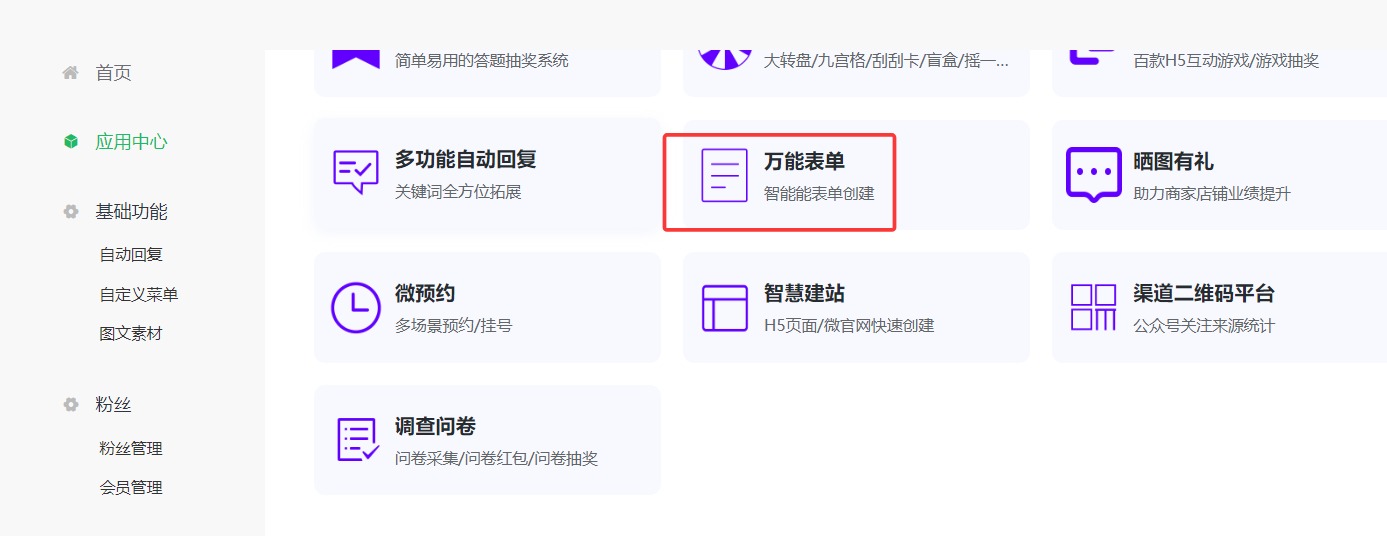Viewport: 1387px width, 536px height.
Task: Click the 多功能自动回复 chat-check icon
Action: pyautogui.click(x=355, y=173)
